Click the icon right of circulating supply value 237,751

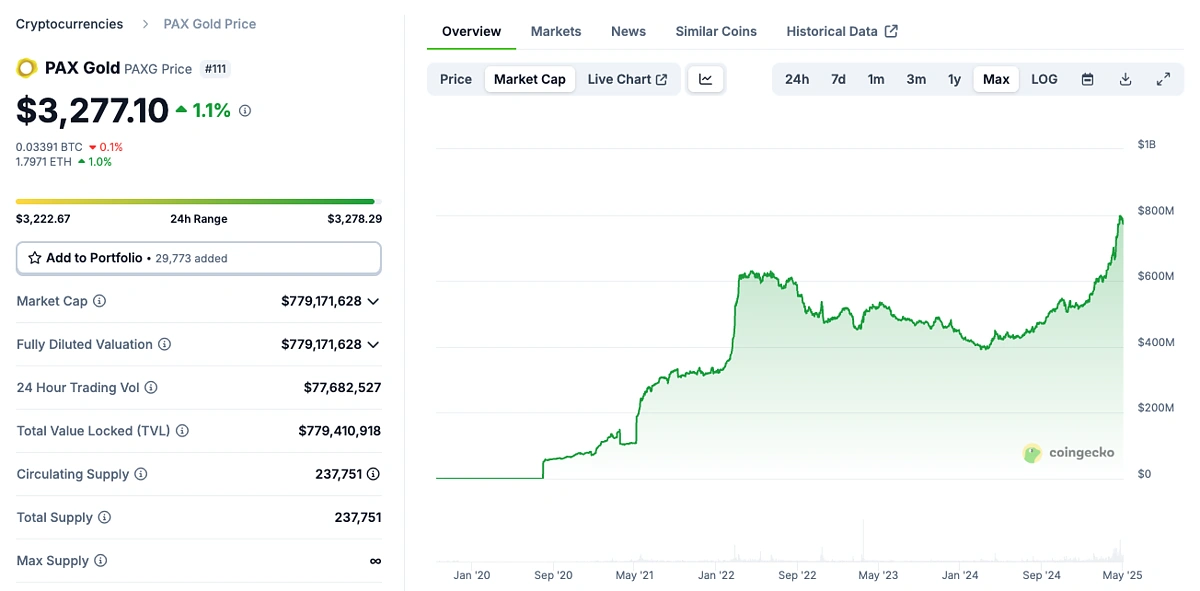tap(373, 474)
